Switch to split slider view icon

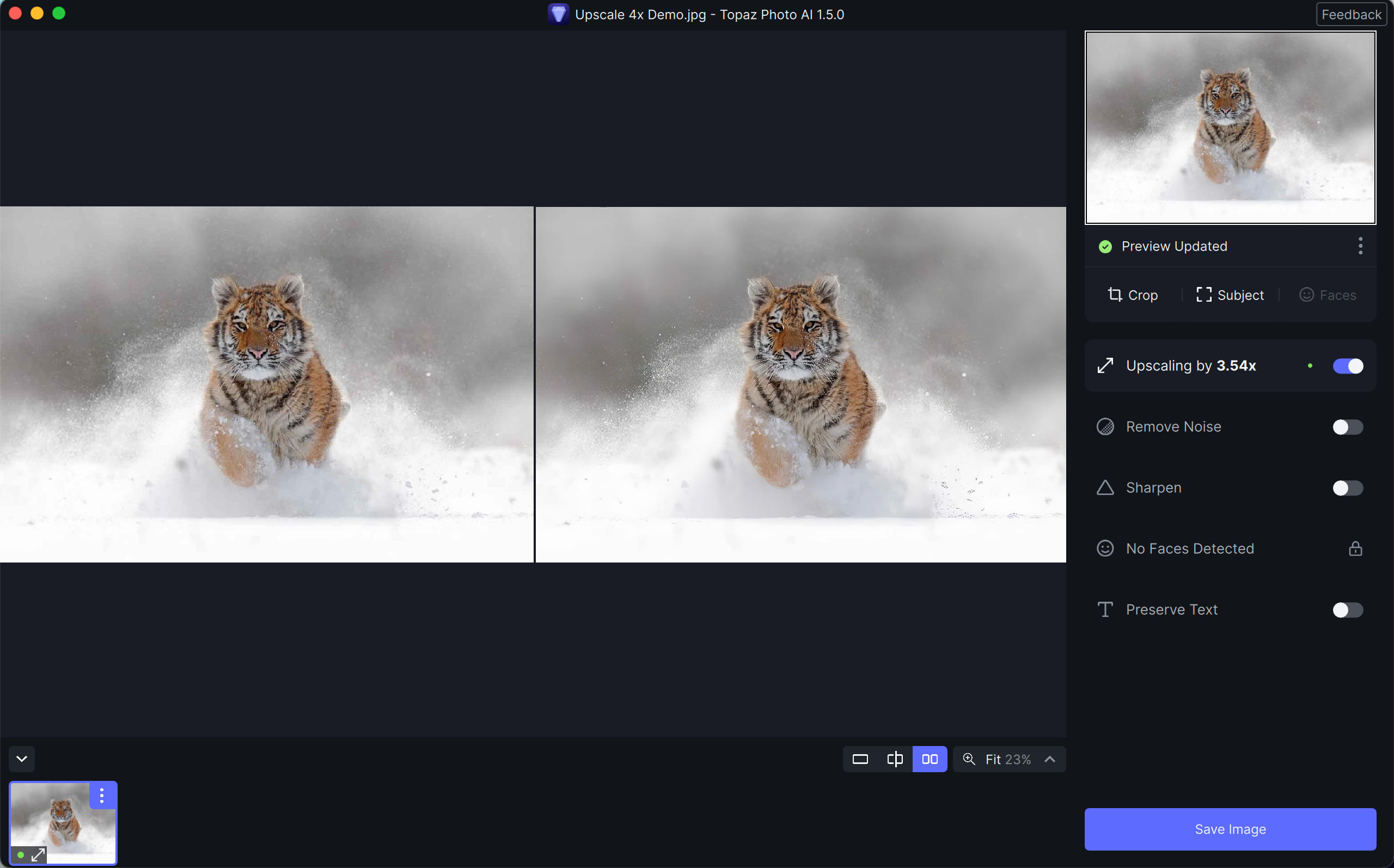895,759
